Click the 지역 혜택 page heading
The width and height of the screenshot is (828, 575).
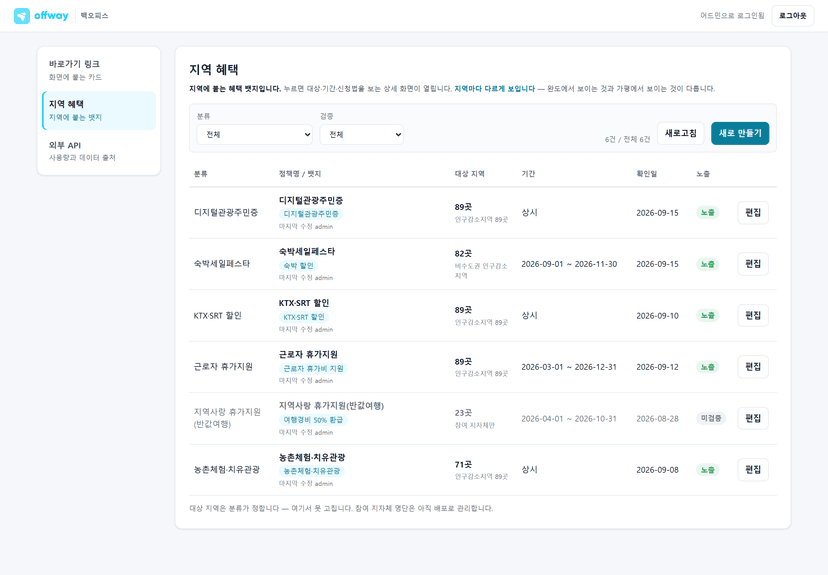[x=214, y=70]
